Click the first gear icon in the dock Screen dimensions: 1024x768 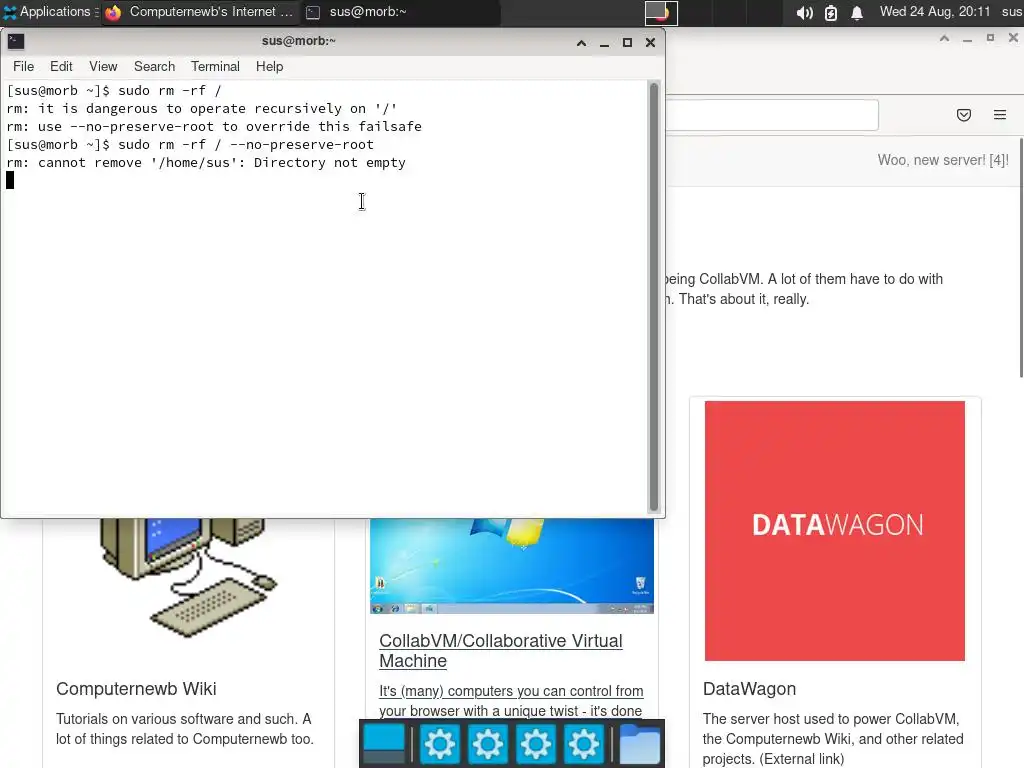(440, 744)
